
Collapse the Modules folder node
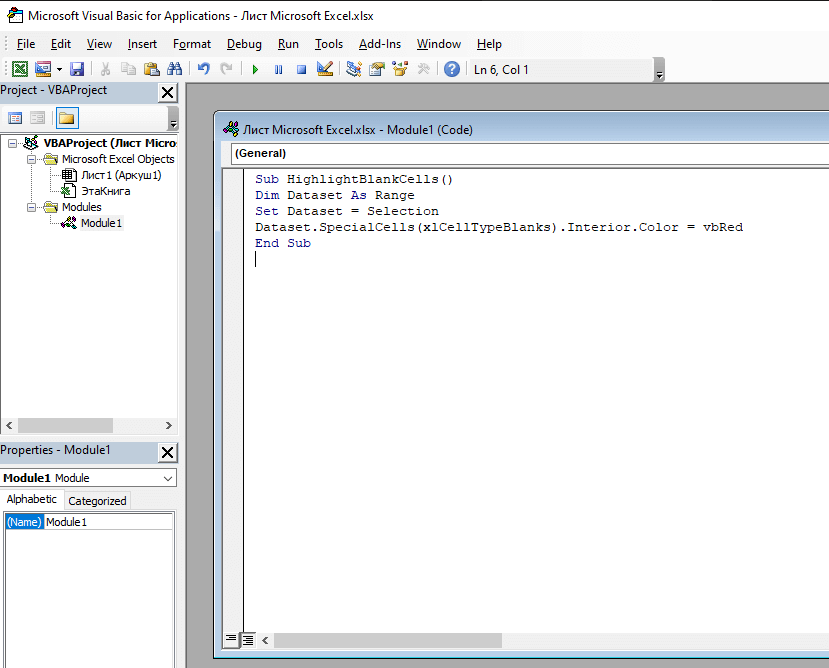(32, 207)
